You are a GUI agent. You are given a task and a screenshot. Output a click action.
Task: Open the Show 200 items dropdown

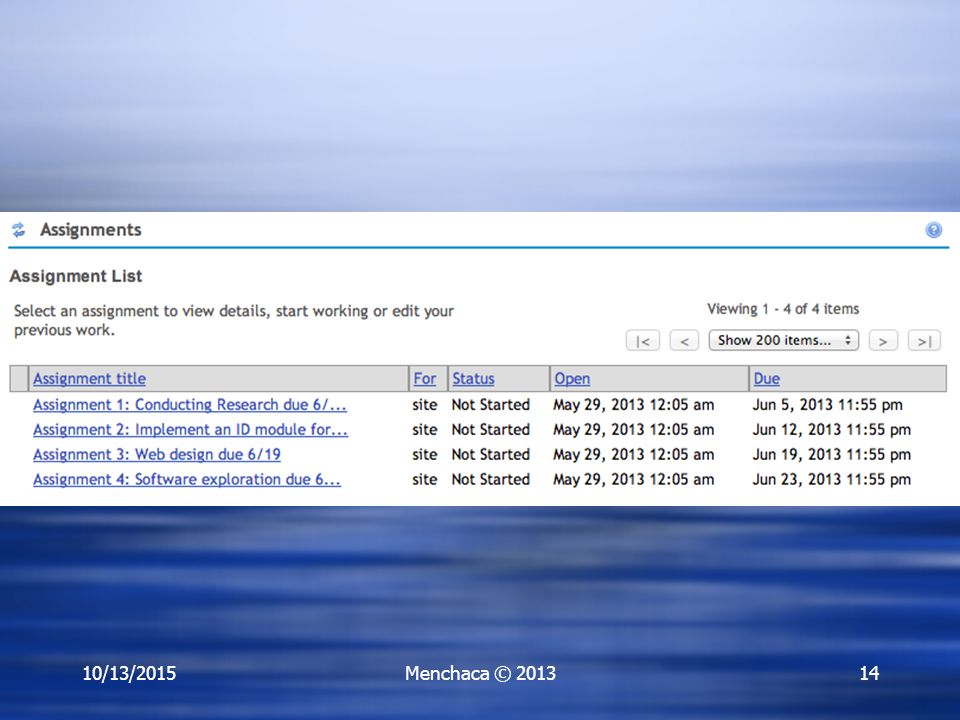tap(784, 340)
